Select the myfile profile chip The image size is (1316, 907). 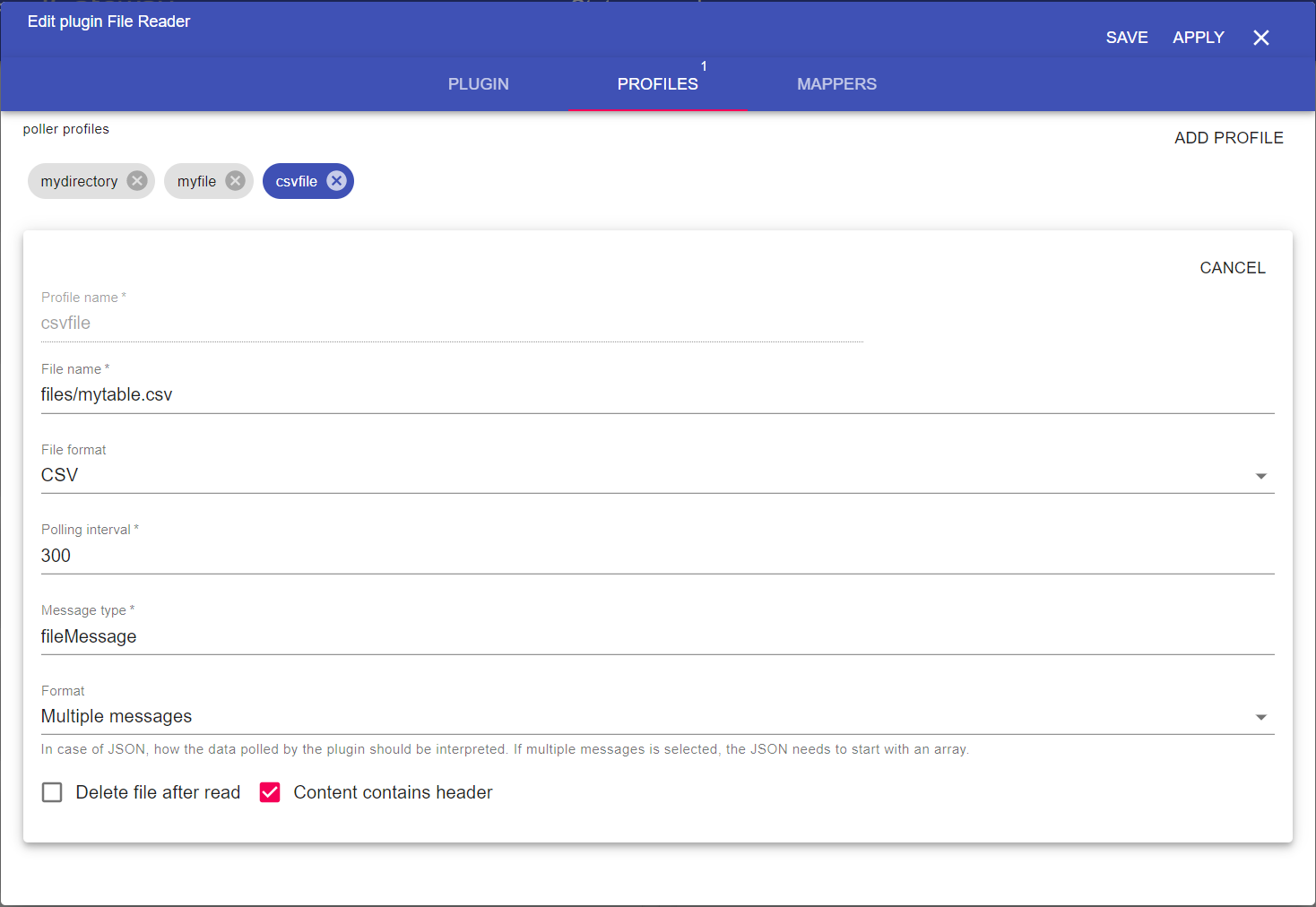(196, 181)
